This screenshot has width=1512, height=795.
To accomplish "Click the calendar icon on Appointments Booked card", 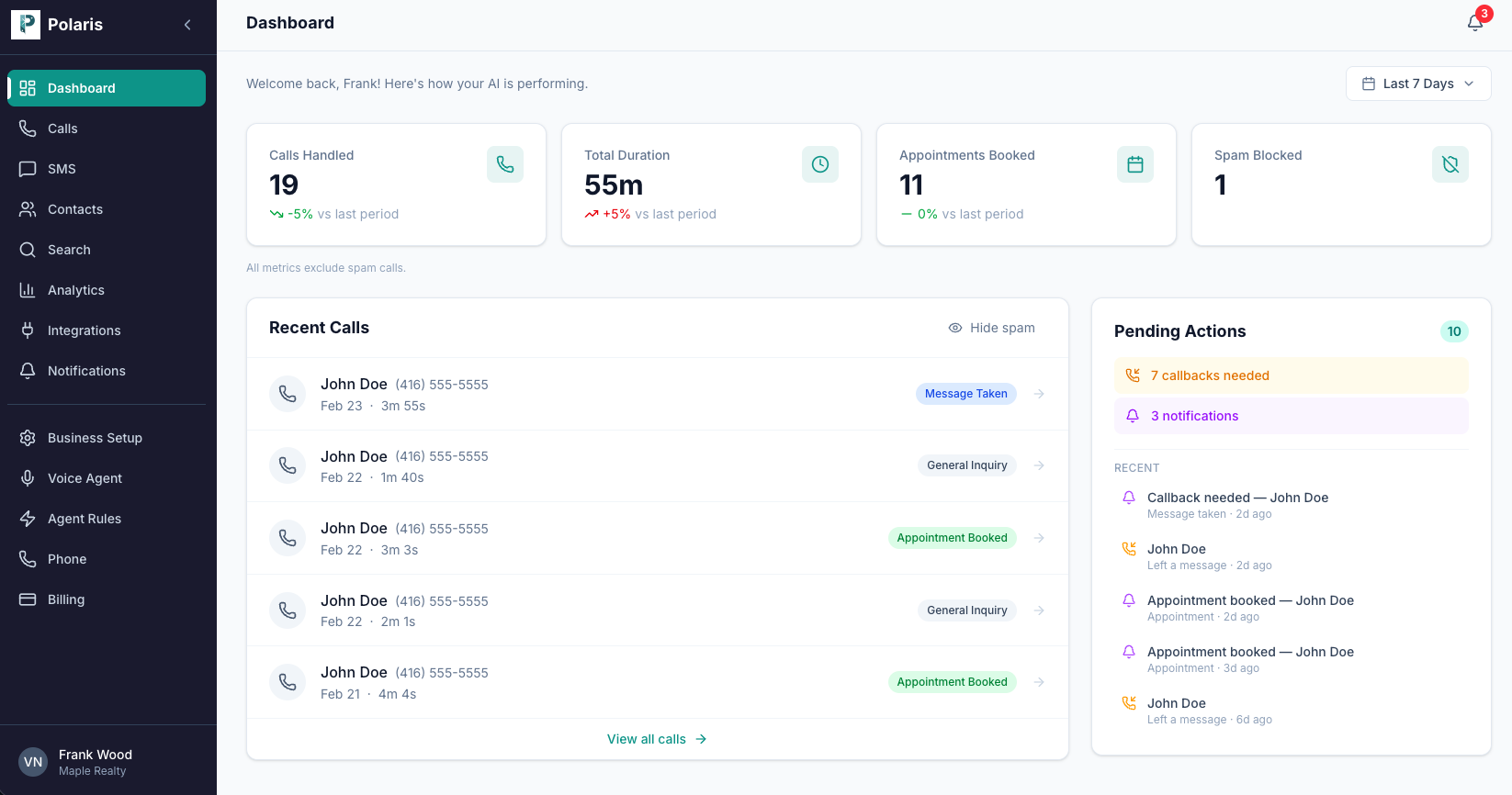I will pos(1135,164).
